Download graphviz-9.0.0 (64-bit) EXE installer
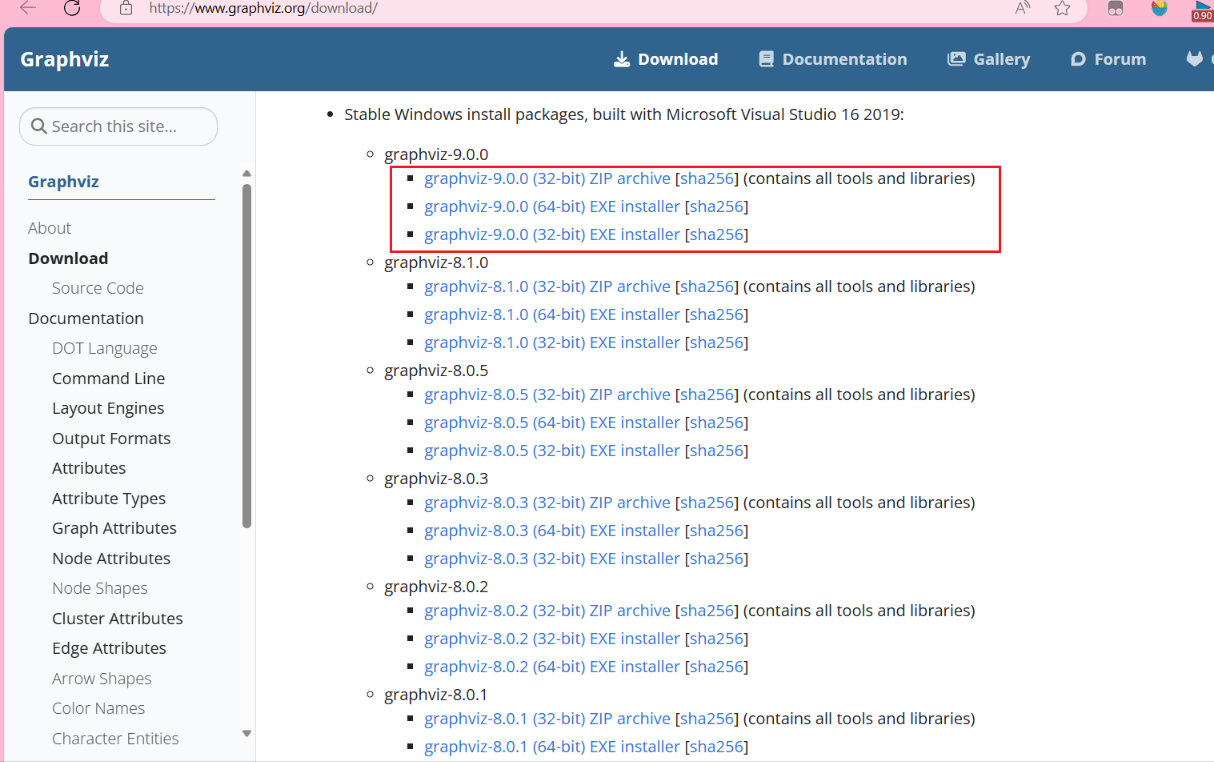 pos(552,206)
